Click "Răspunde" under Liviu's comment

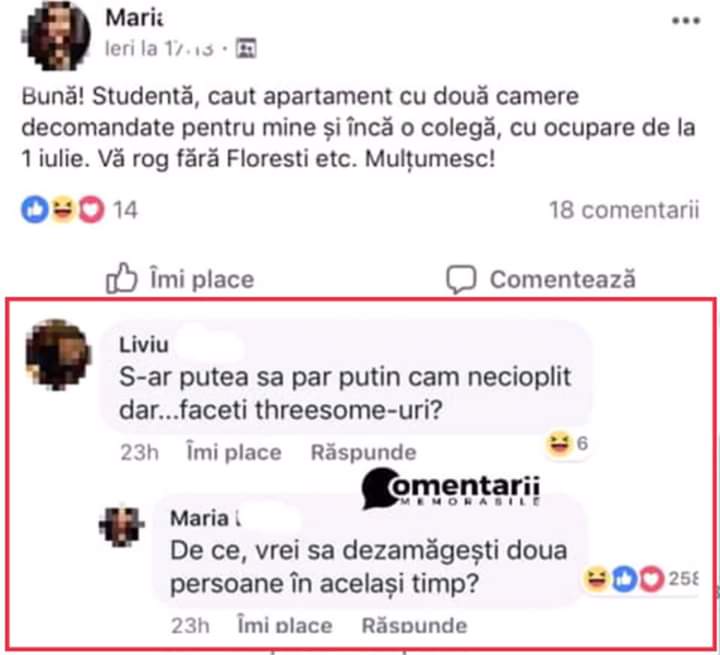coord(363,452)
